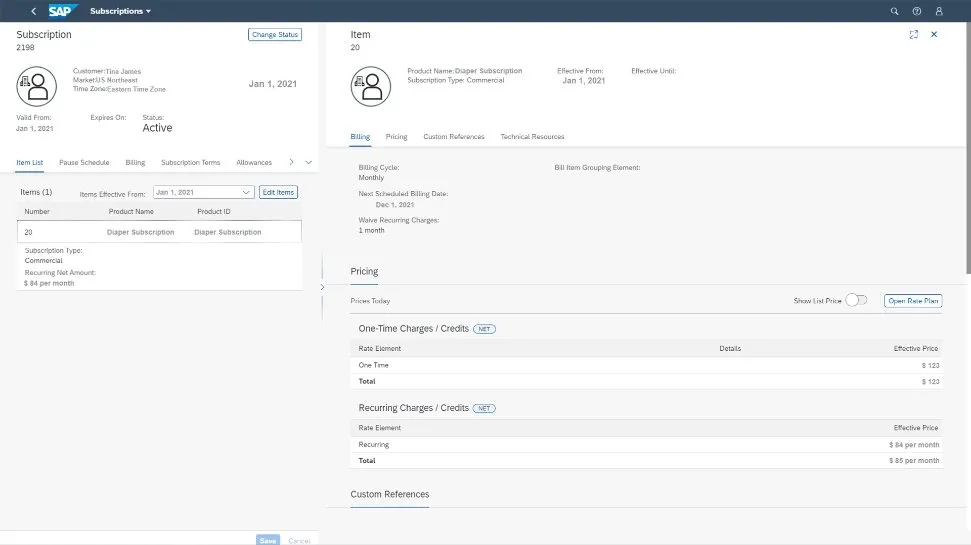Click the Custom References section heading
Image resolution: width=971 pixels, height=545 pixels.
point(390,494)
